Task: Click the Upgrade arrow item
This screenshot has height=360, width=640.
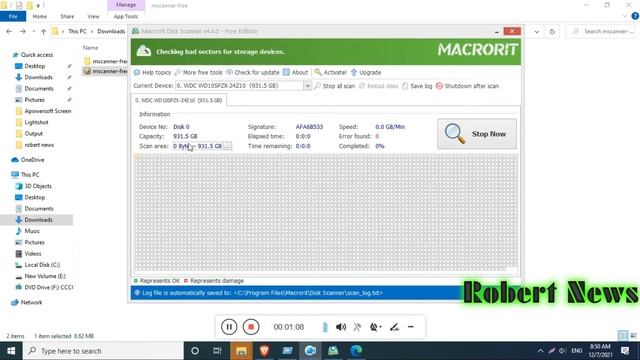Action: 366,72
